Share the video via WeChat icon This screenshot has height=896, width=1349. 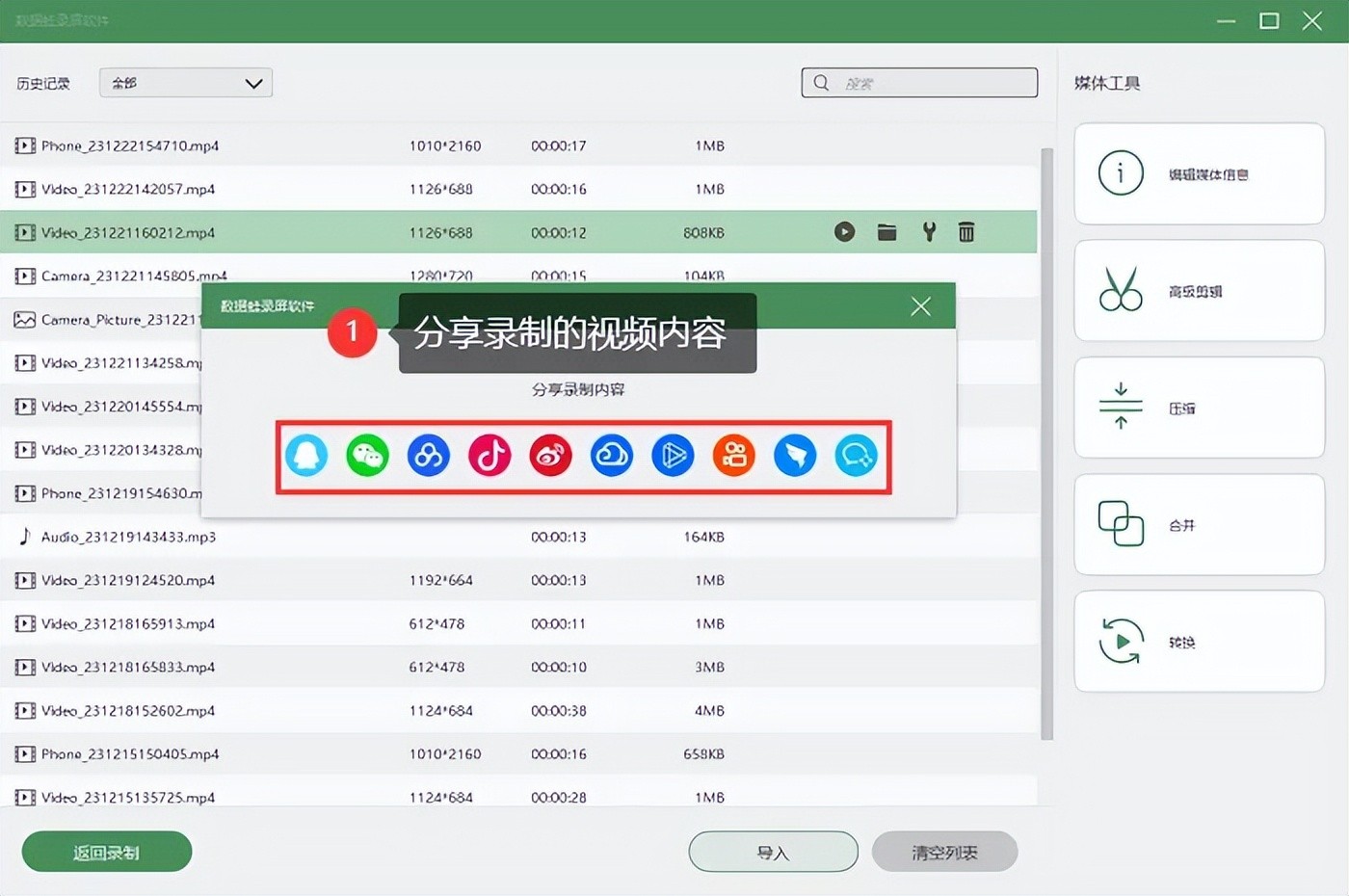coord(367,456)
